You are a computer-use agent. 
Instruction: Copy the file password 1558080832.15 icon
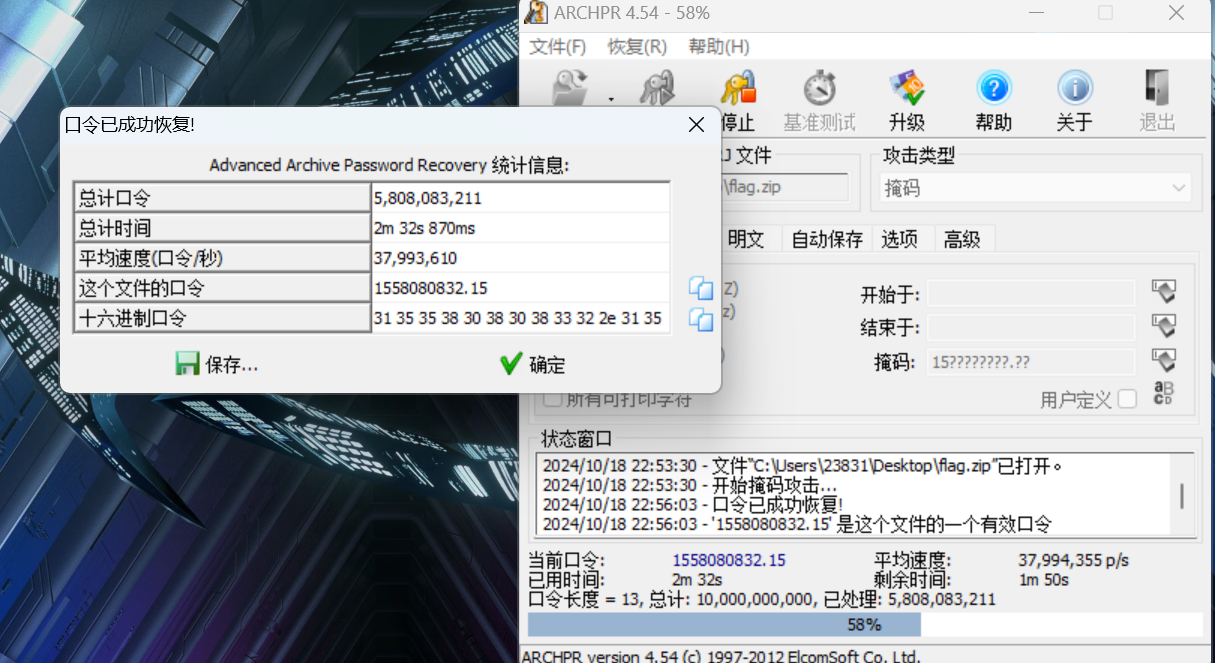pos(701,289)
